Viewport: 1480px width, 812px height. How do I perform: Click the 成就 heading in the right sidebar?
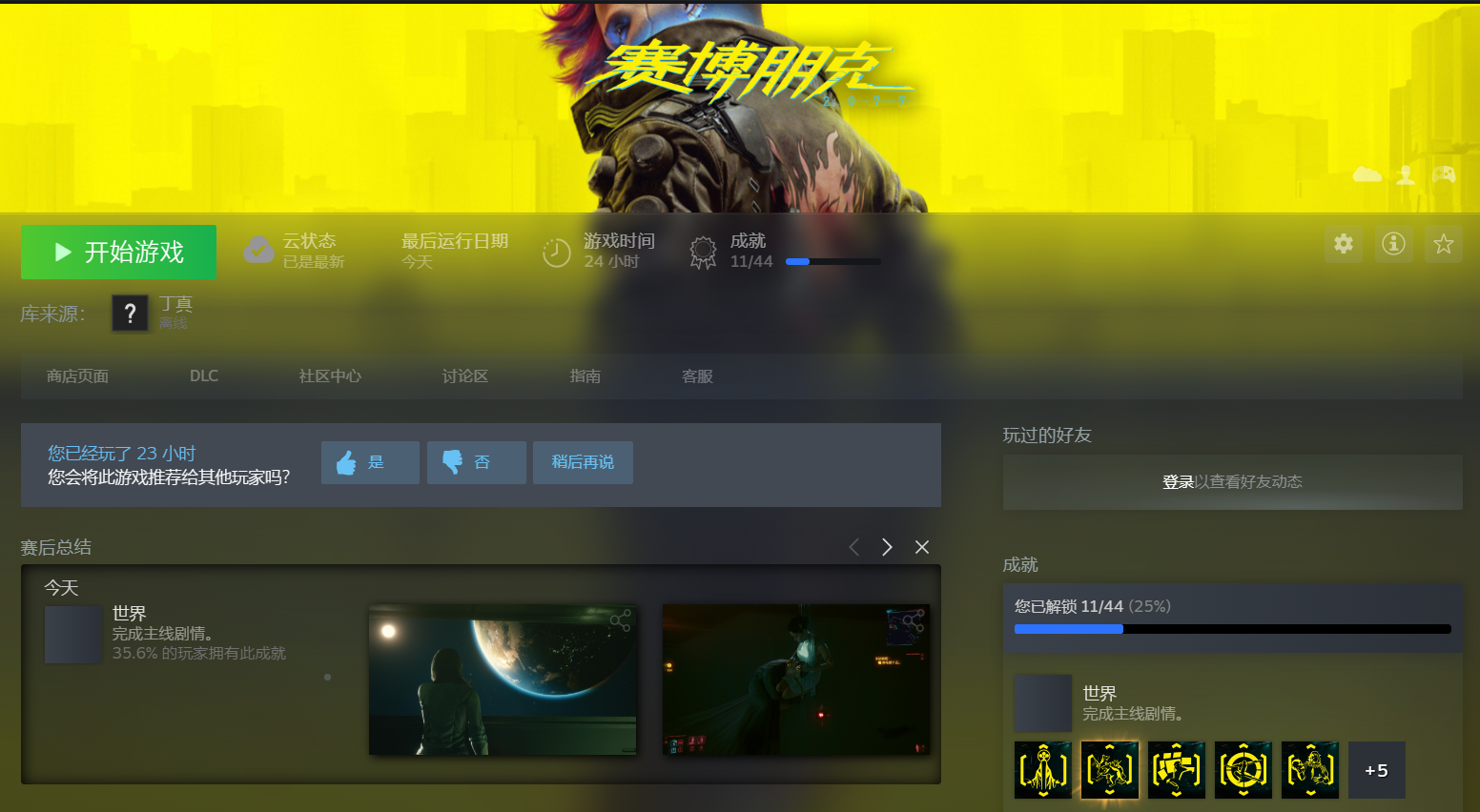coord(1020,565)
